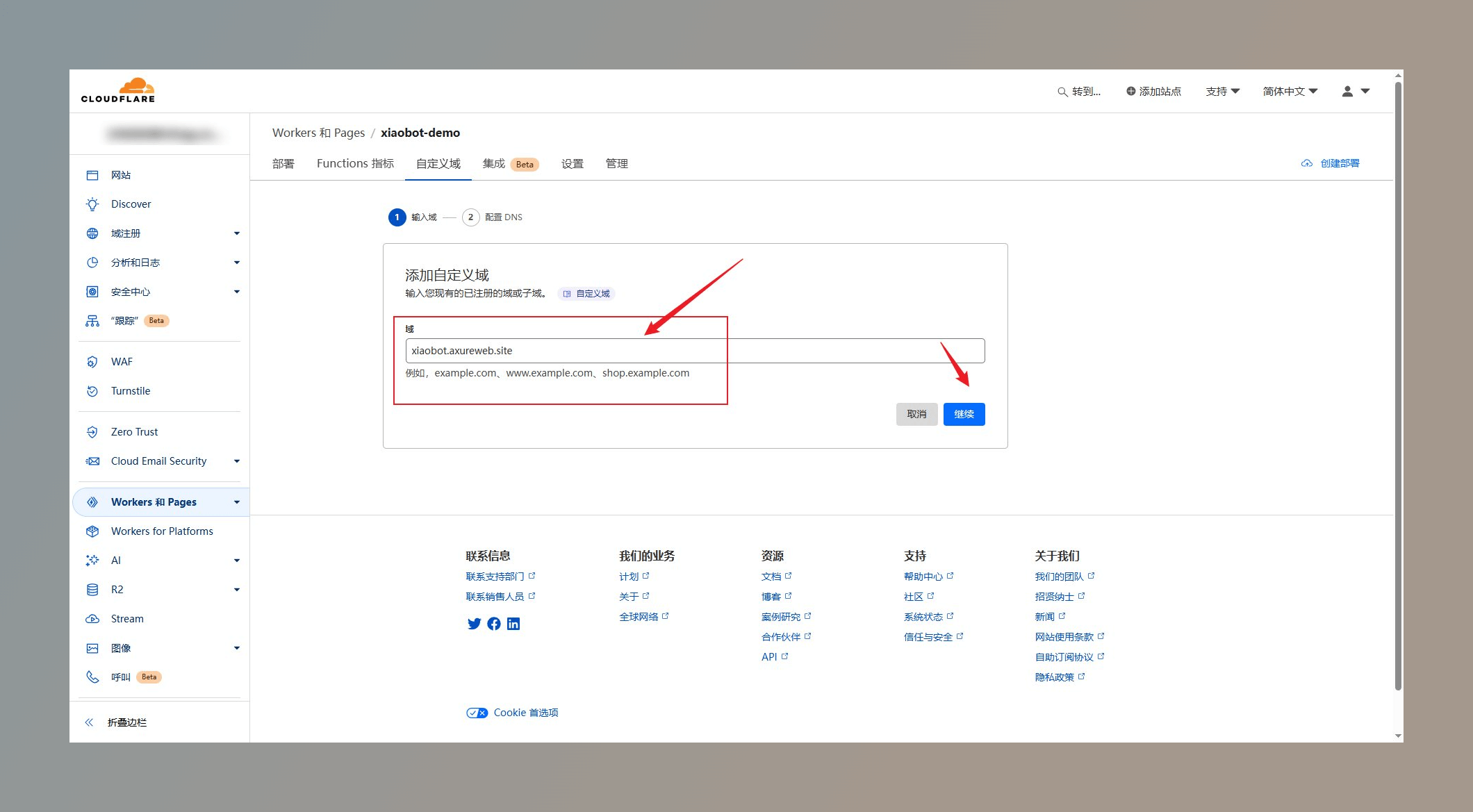
Task: Click 继续 button to proceed
Action: pyautogui.click(x=963, y=412)
